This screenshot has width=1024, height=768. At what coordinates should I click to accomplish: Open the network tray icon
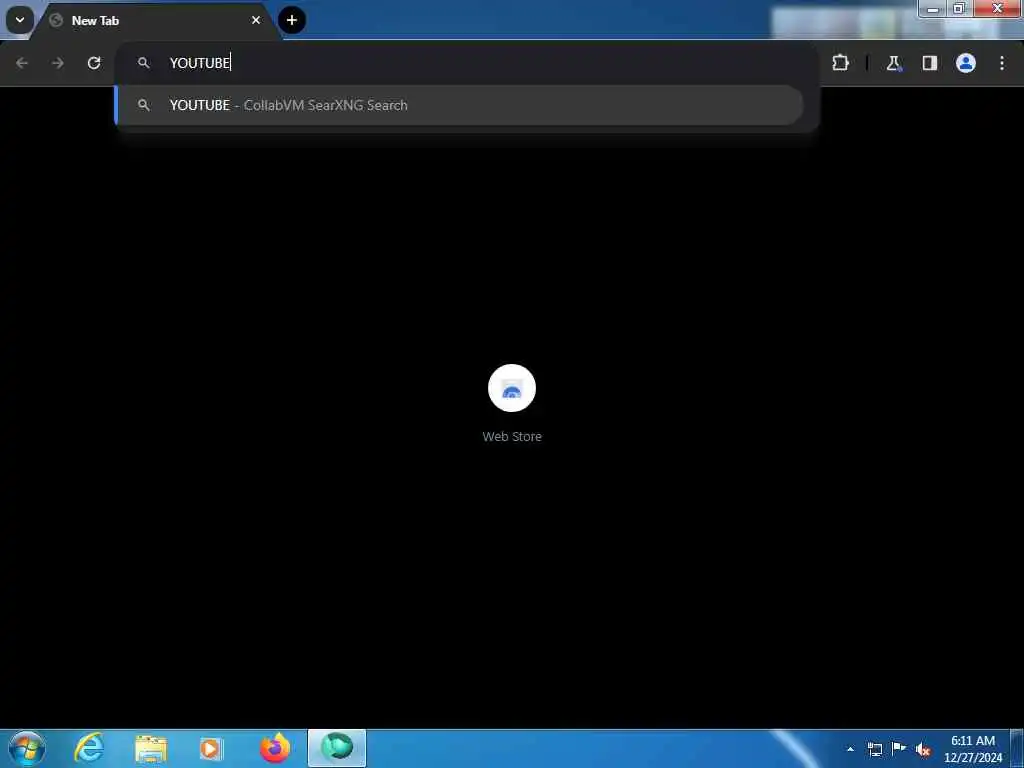(x=874, y=749)
